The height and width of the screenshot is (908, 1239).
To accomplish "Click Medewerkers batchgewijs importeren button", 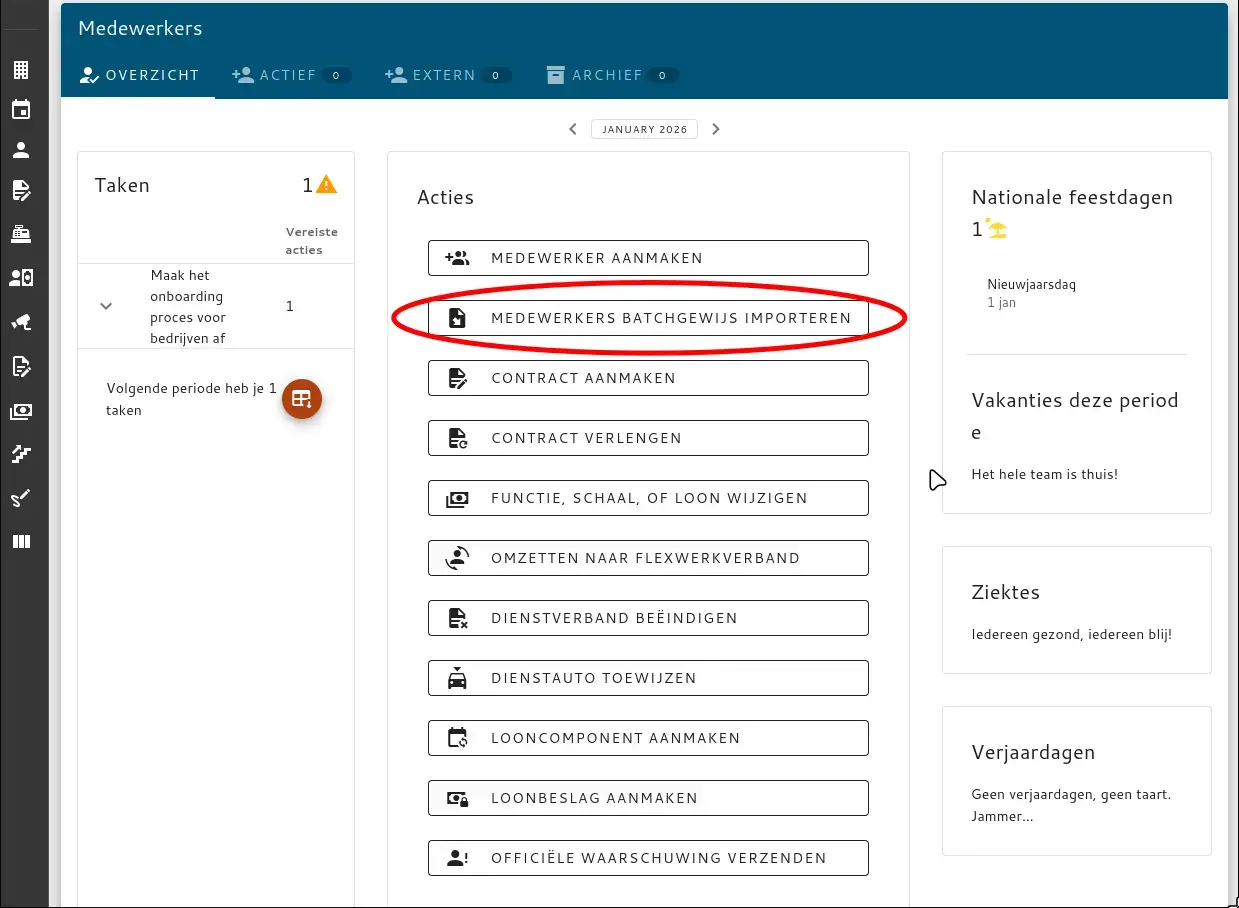I will (x=648, y=318).
